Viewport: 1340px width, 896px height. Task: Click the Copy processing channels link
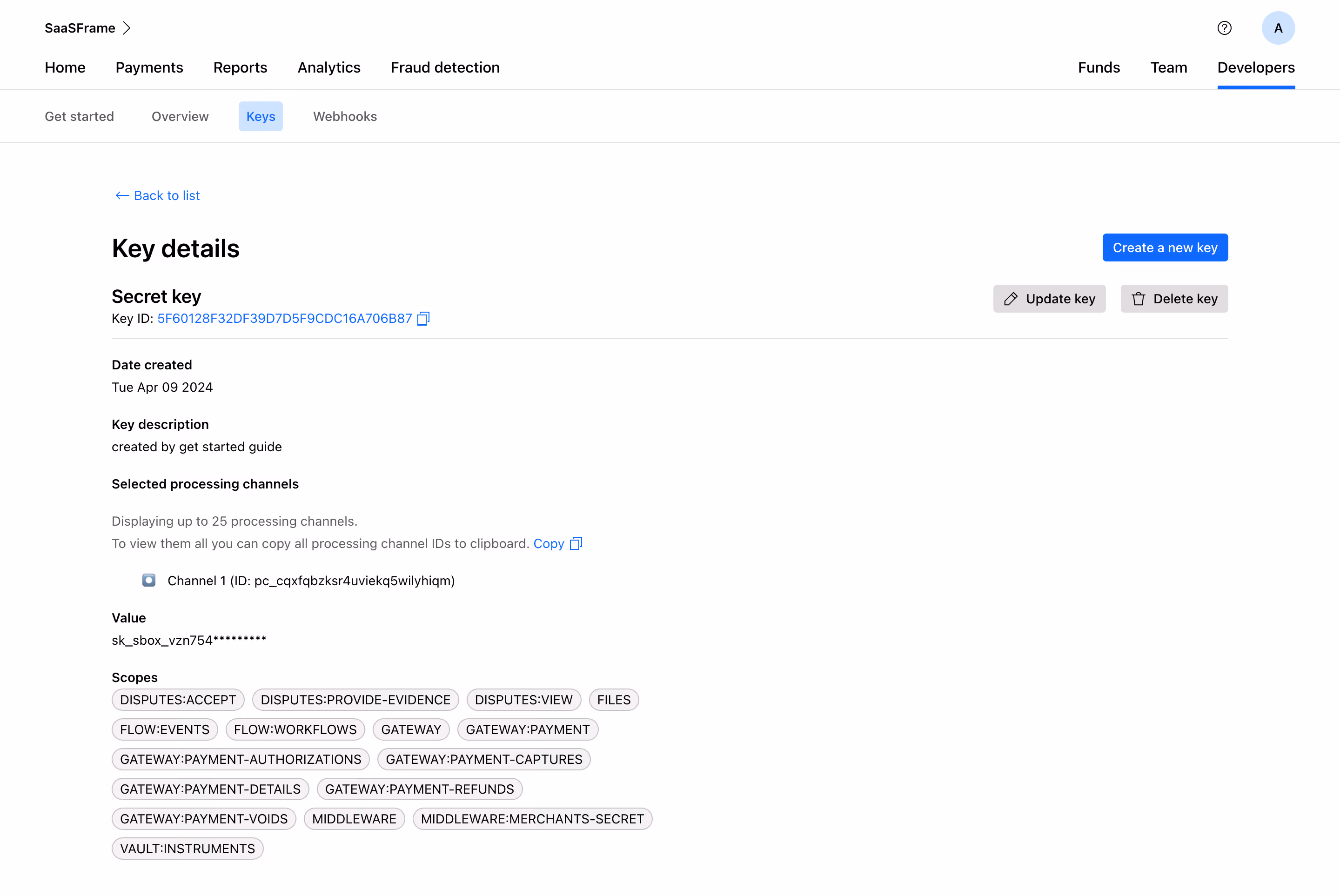549,543
